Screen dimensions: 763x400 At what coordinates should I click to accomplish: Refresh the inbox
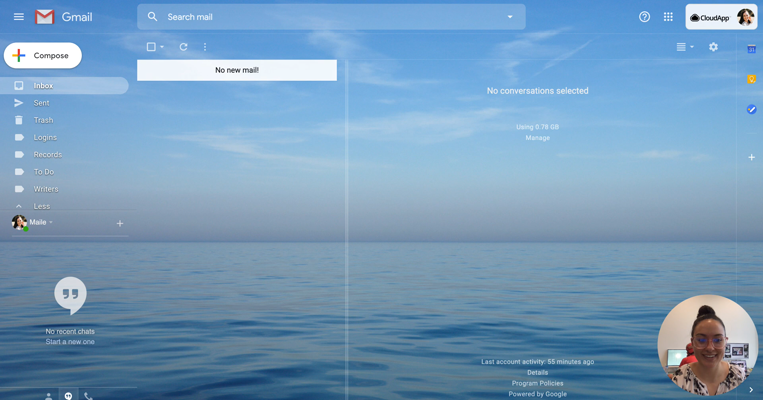click(x=183, y=47)
